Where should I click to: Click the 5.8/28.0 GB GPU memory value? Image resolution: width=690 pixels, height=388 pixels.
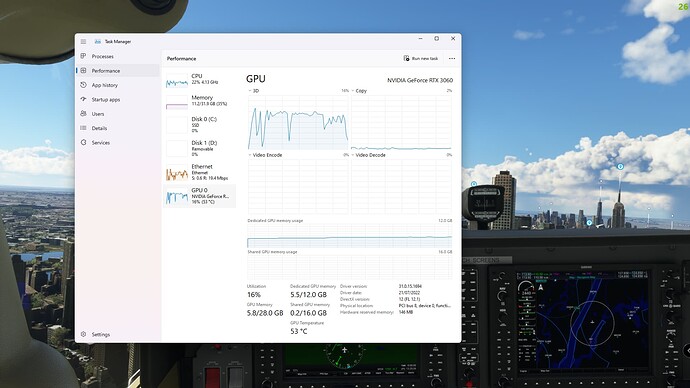[x=265, y=313]
